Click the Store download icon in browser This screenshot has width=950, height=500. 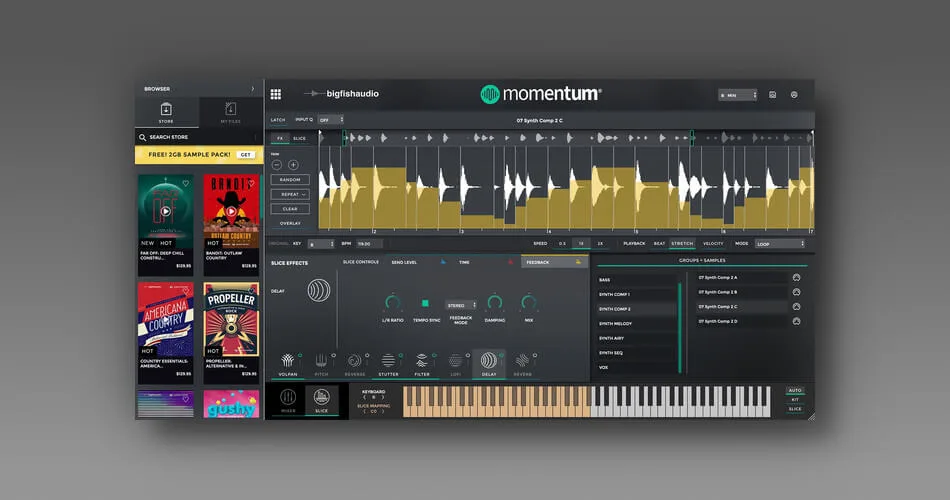pyautogui.click(x=166, y=109)
